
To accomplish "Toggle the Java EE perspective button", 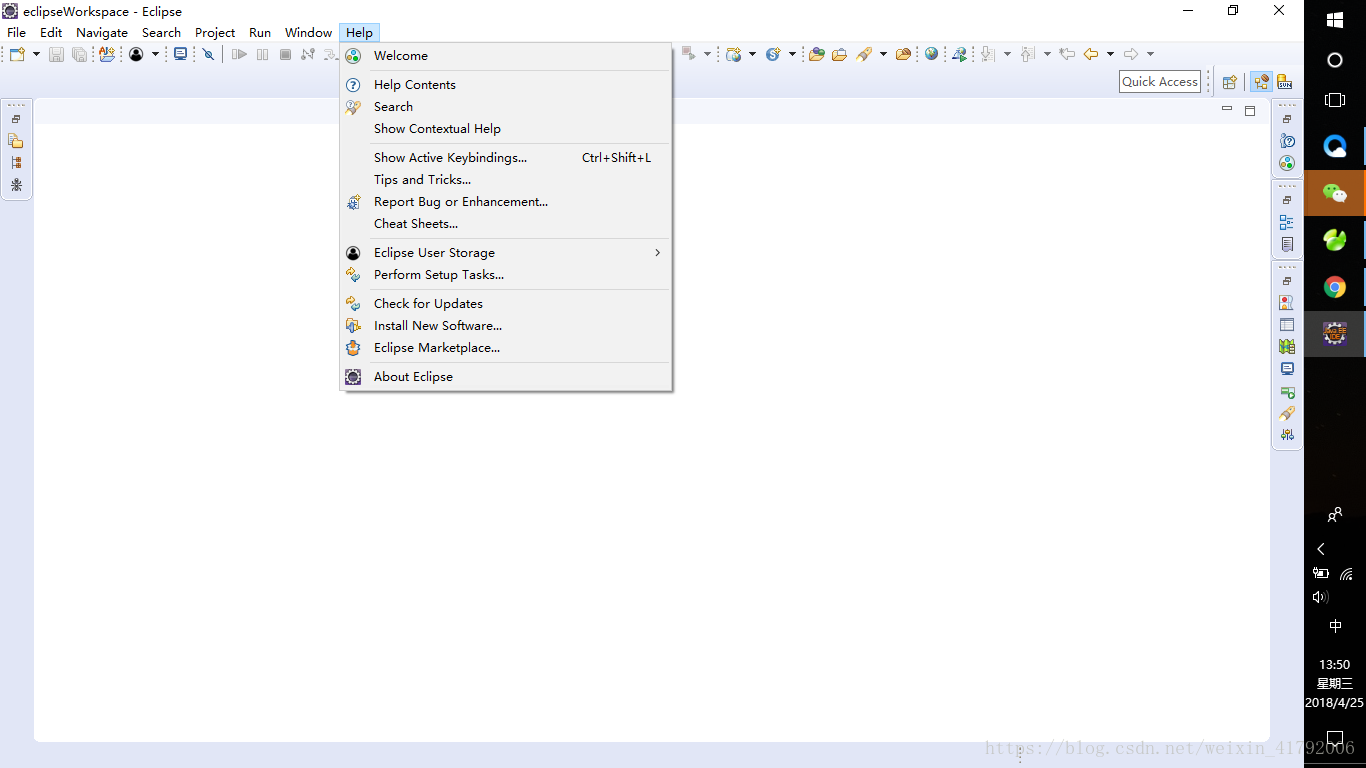I will 1261,82.
